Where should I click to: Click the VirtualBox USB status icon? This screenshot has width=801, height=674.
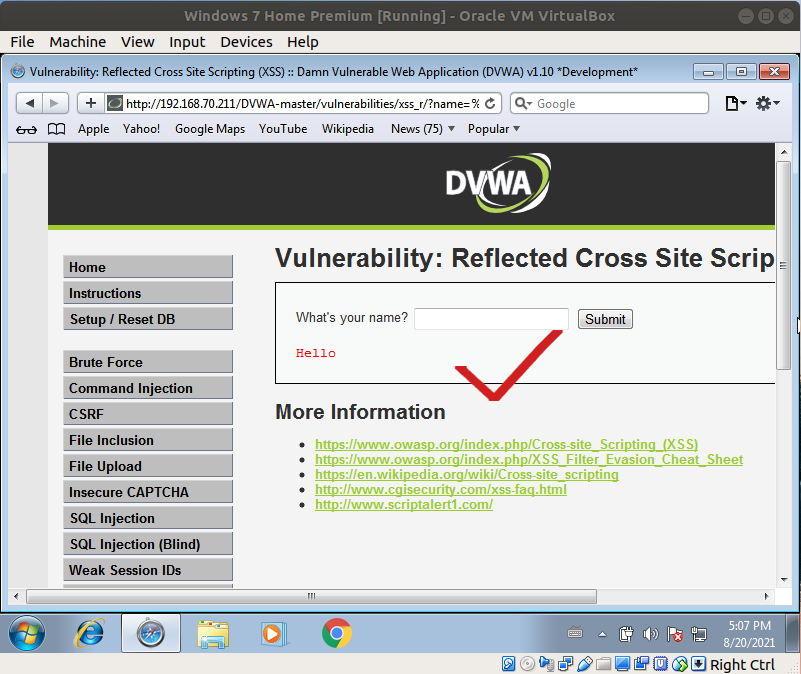tap(584, 664)
